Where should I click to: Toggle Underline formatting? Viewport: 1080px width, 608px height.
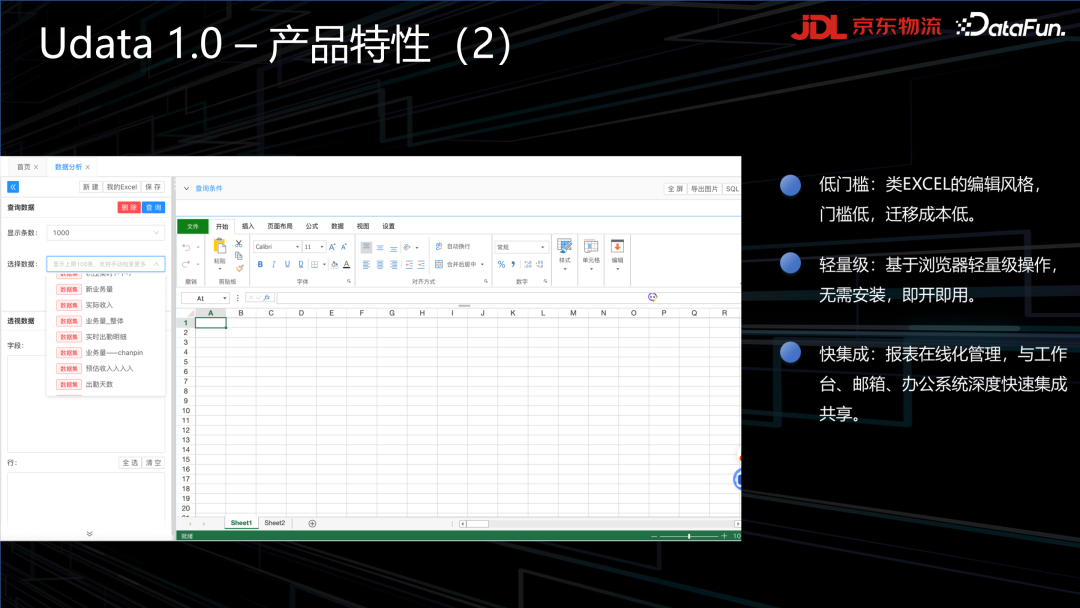coord(287,264)
